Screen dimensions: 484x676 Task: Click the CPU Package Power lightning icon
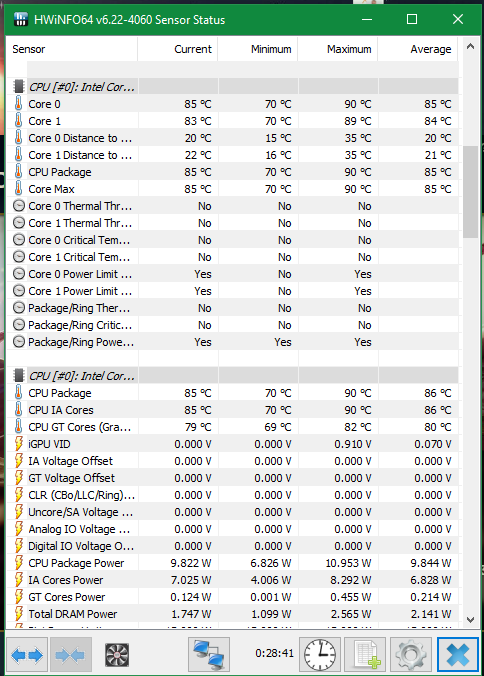[19, 563]
